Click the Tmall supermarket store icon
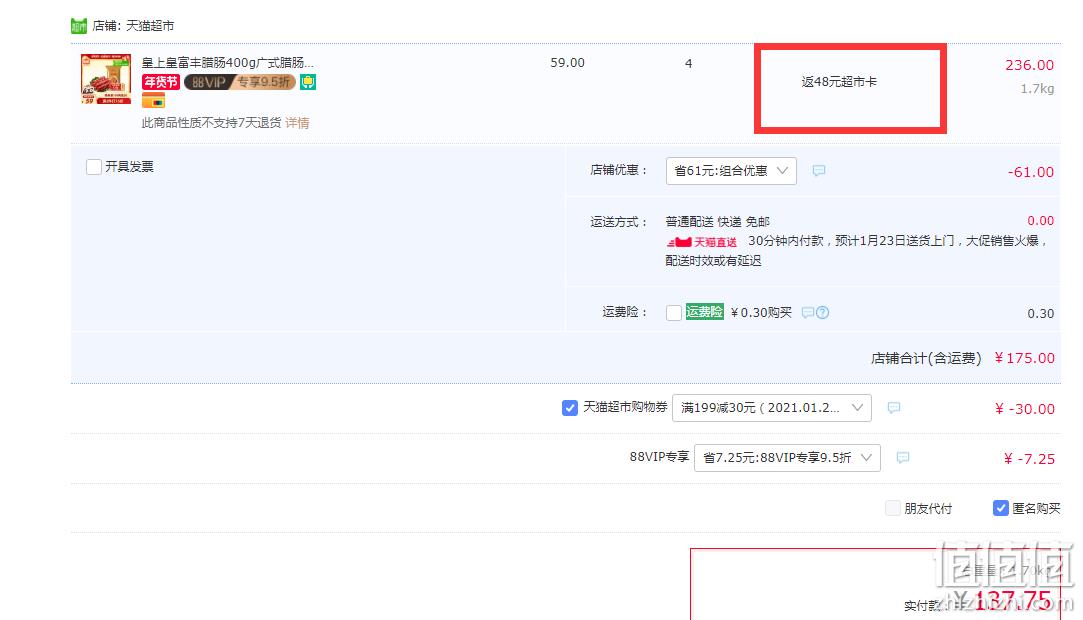Image resolution: width=1083 pixels, height=620 pixels. coord(79,26)
